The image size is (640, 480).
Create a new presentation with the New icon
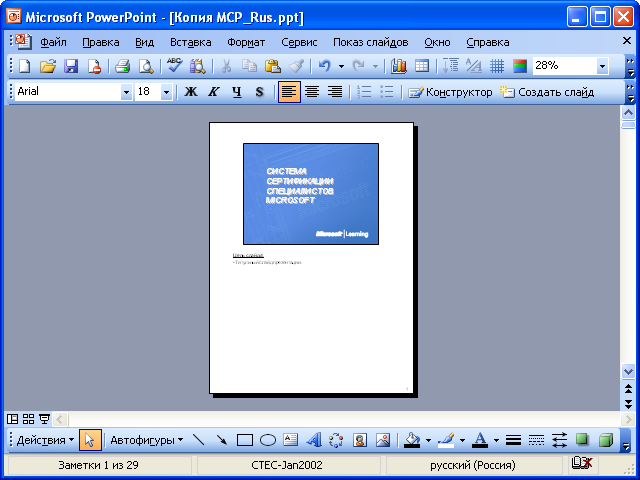(x=24, y=66)
